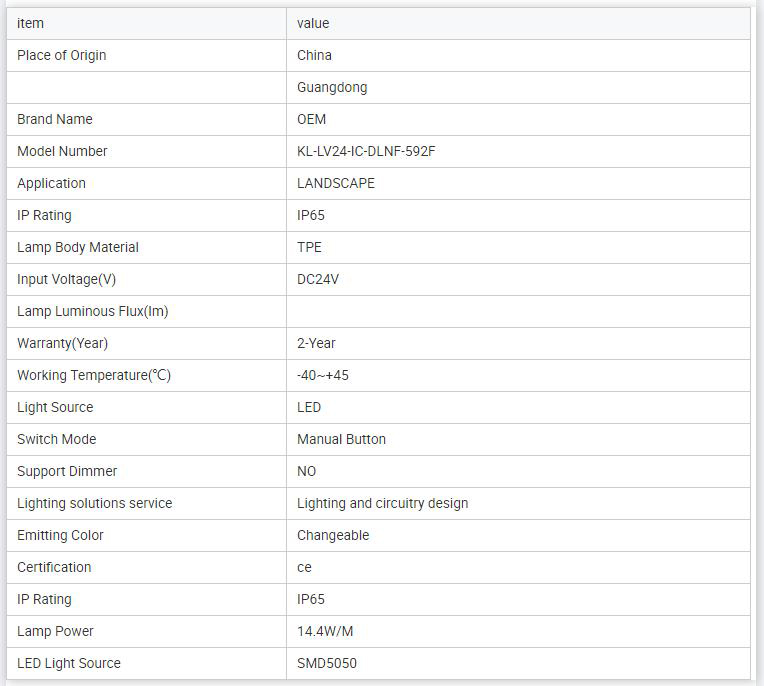Viewport: 764px width, 686px height.
Task: Click the "Changeable" emitting color value
Action: 333,535
